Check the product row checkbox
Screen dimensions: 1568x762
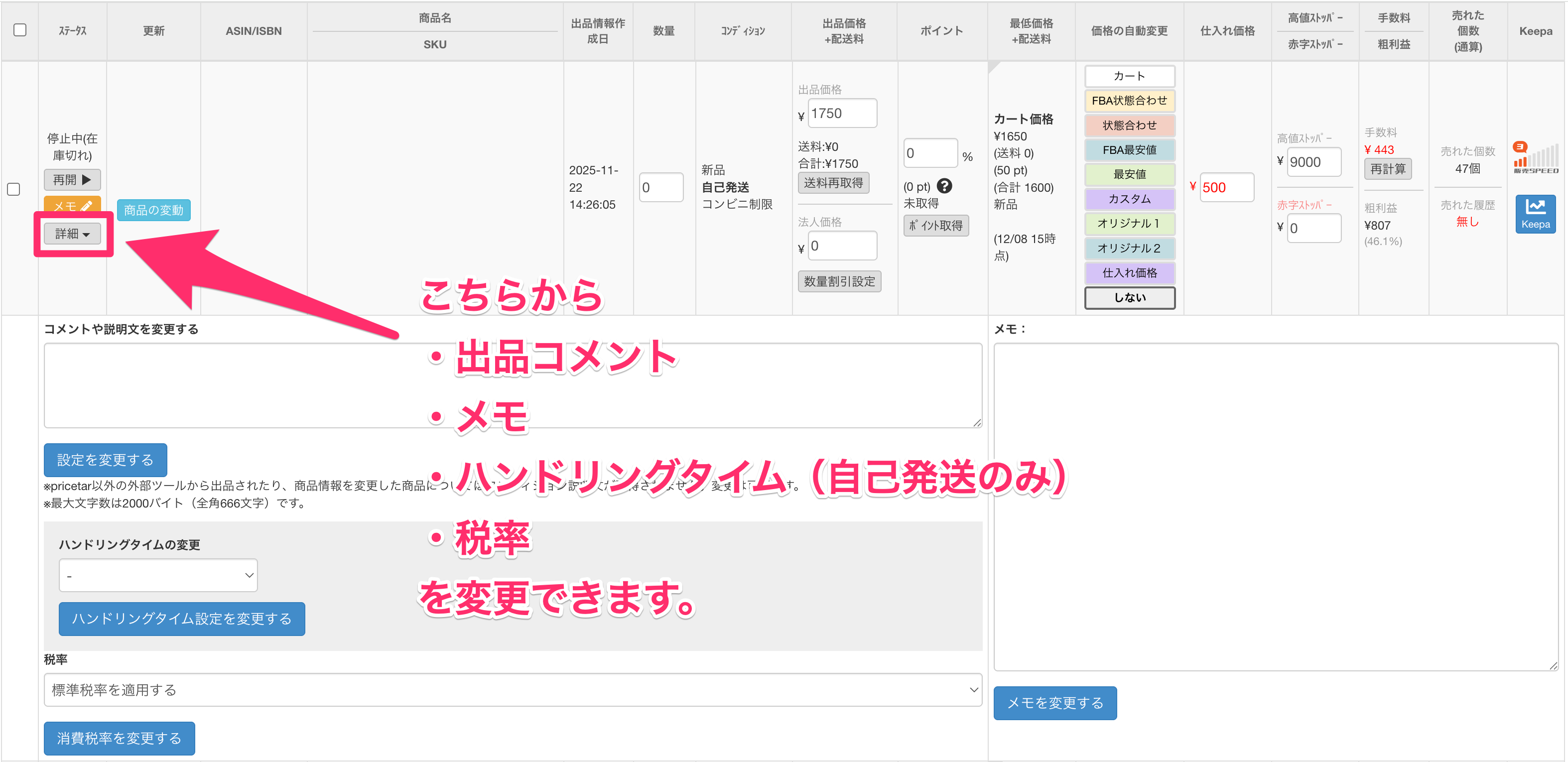(x=13, y=189)
